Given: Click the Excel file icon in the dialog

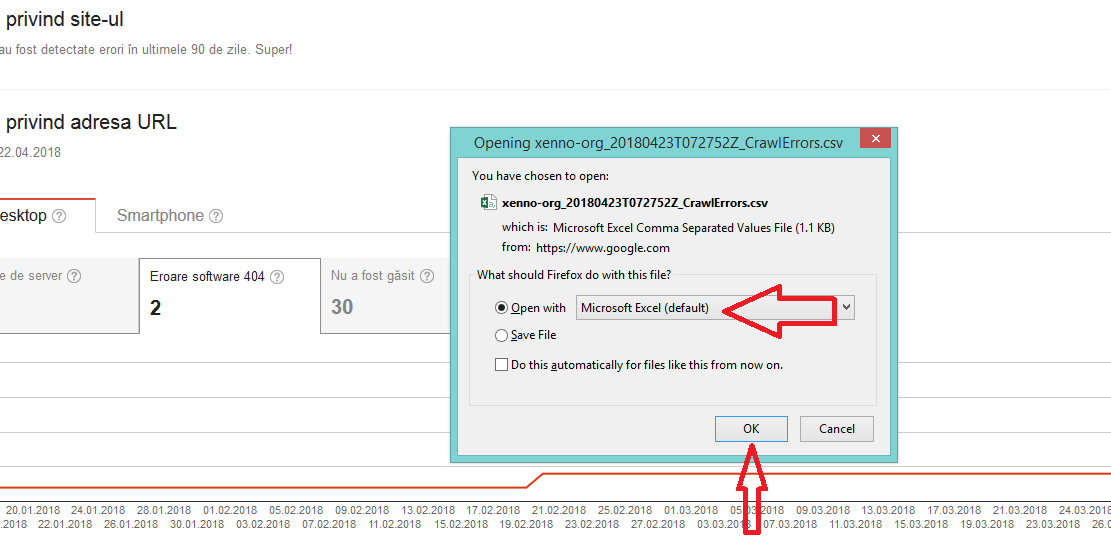Looking at the screenshot, I should pyautogui.click(x=488, y=203).
